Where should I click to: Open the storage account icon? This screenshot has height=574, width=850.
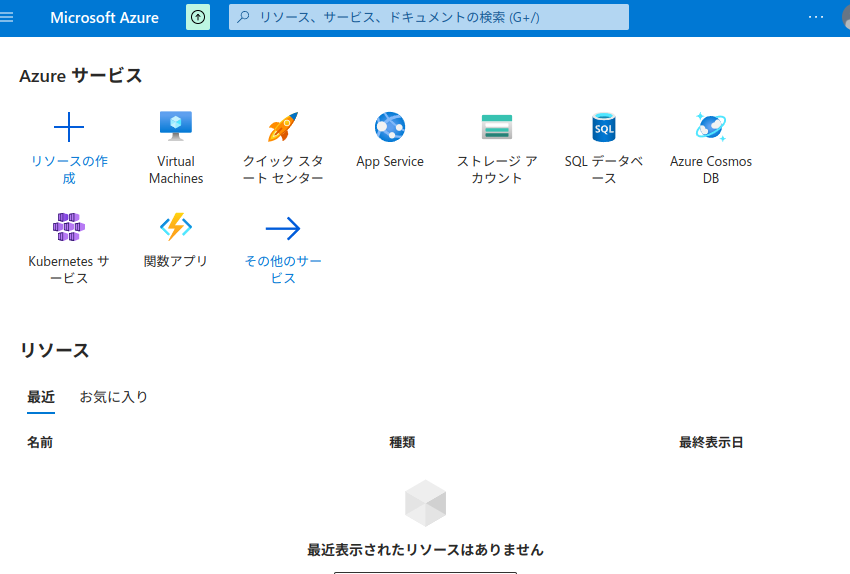[x=497, y=127]
